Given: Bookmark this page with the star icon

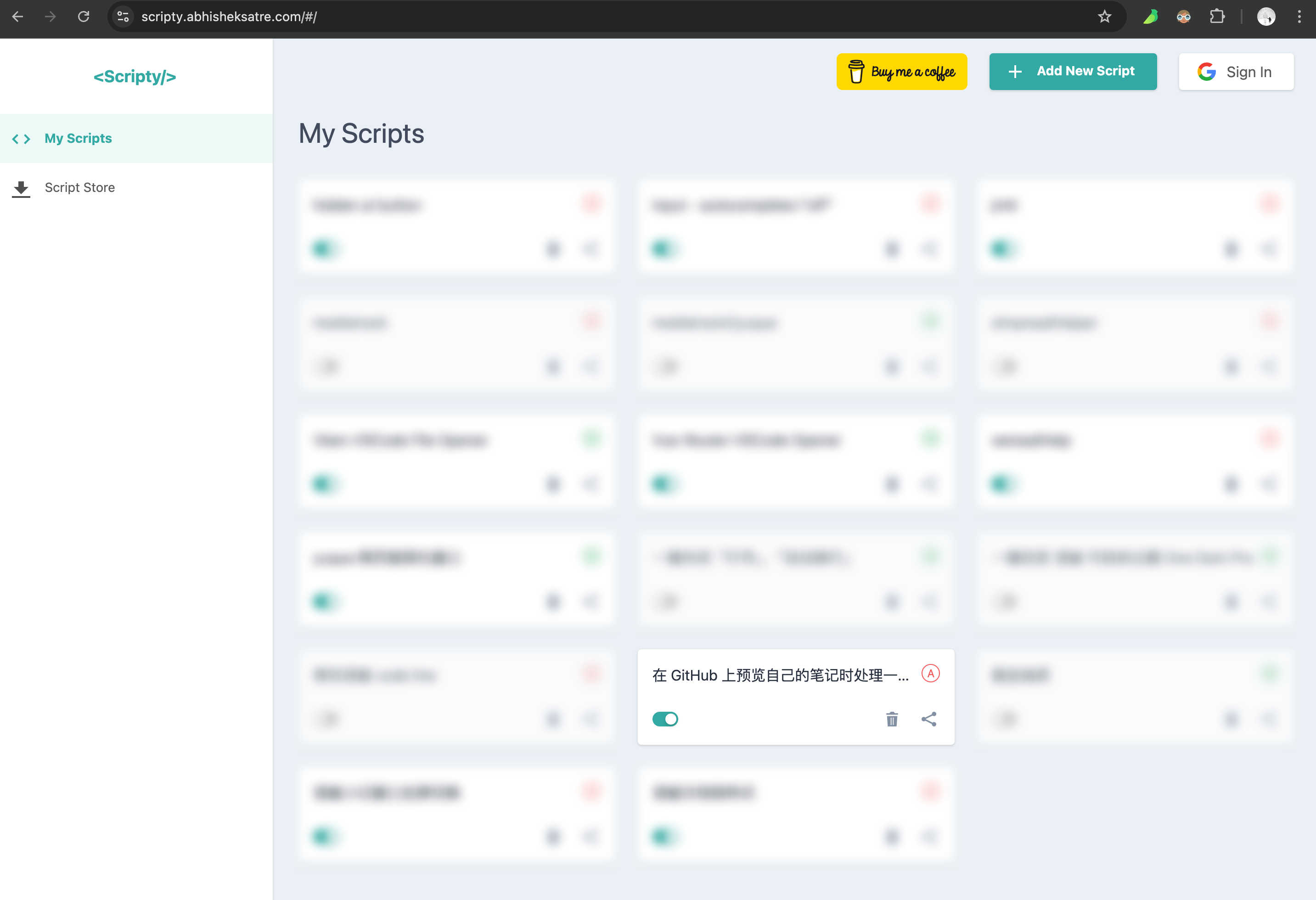Looking at the screenshot, I should click(1104, 17).
